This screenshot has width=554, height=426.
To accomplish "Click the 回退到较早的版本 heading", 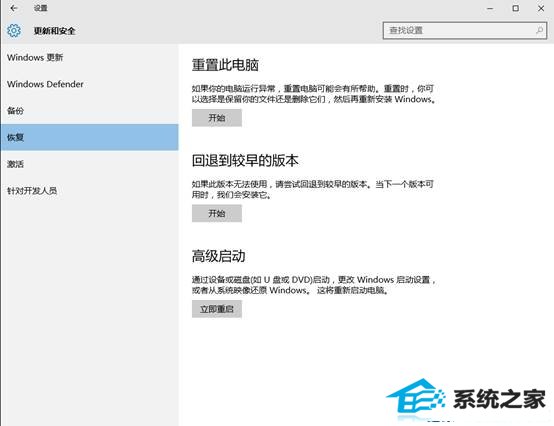I will [245, 160].
